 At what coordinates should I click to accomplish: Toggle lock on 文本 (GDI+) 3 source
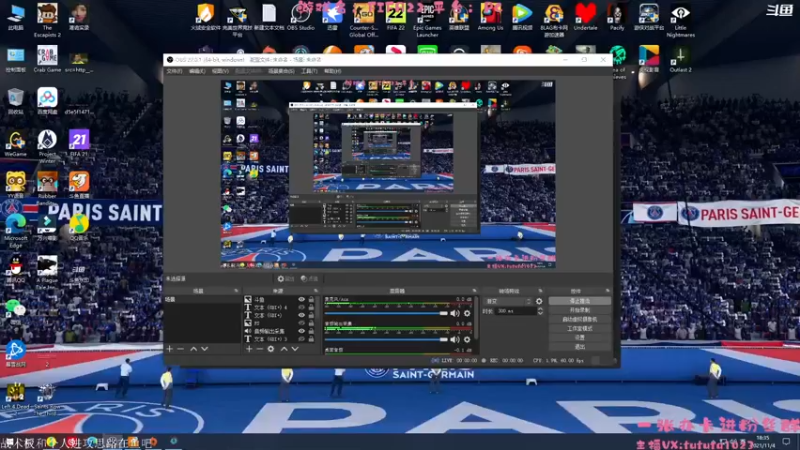pos(311,339)
